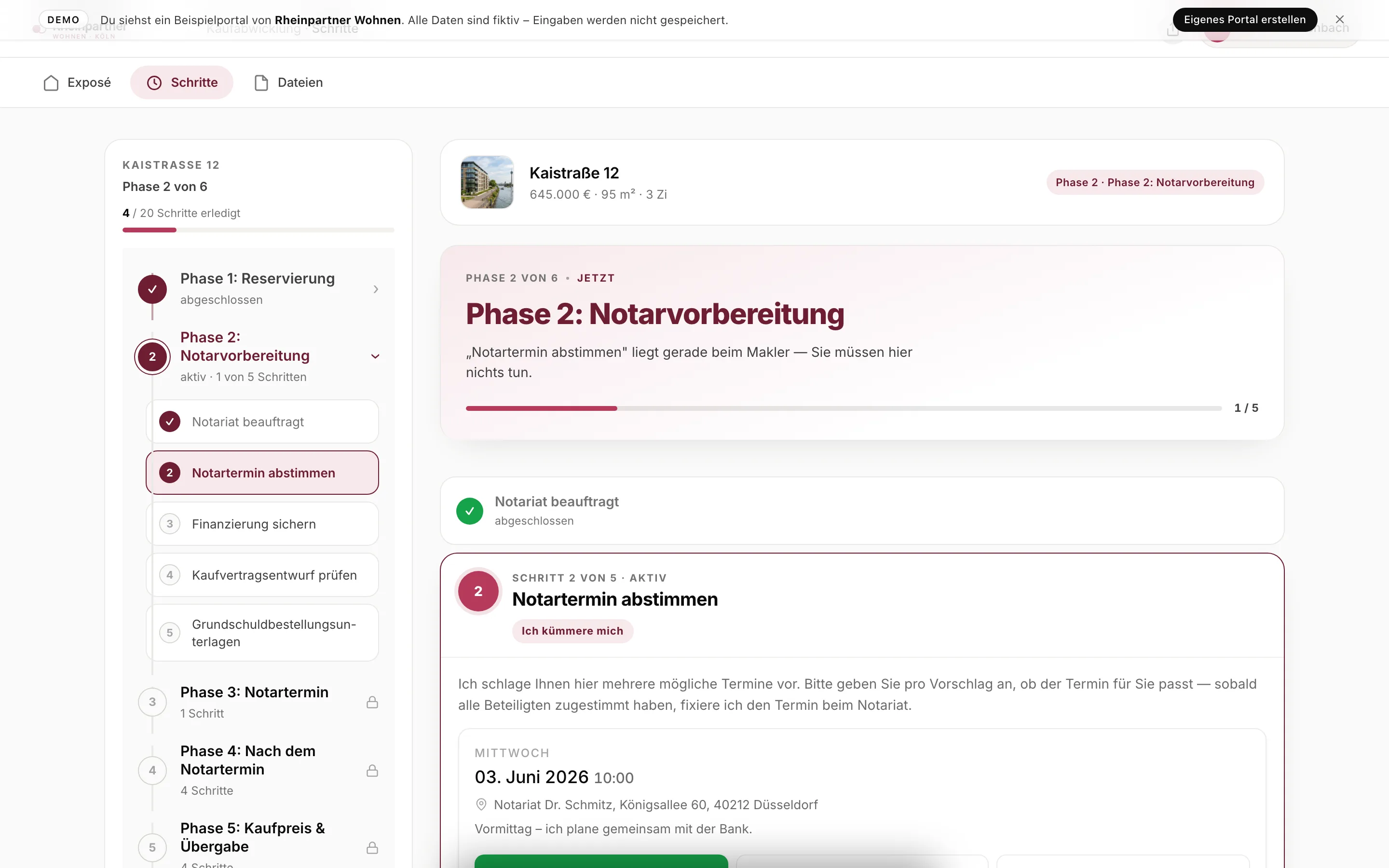This screenshot has height=868, width=1389.
Task: Select the "Grundschuldbestellungsunterlagen" step
Action: point(262,633)
